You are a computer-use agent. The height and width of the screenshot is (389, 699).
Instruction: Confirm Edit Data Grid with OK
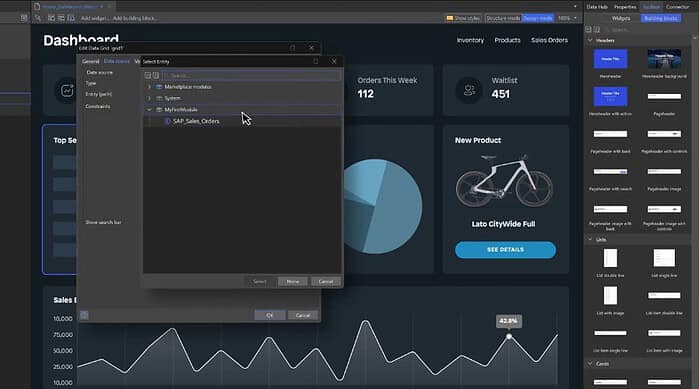click(270, 315)
